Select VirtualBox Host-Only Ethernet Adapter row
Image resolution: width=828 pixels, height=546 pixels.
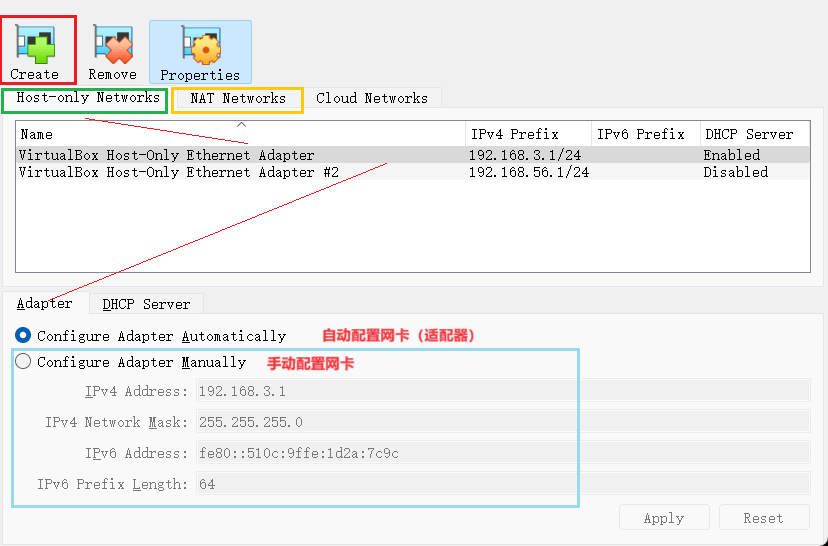[x=413, y=155]
